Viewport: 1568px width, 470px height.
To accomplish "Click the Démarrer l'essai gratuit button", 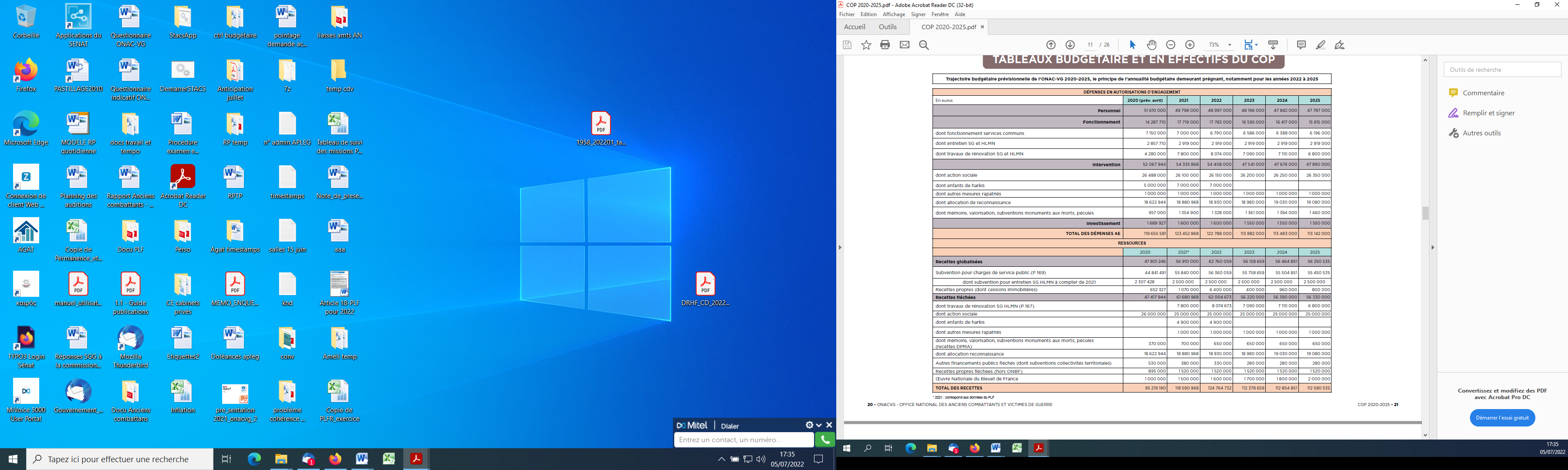I will [1502, 418].
